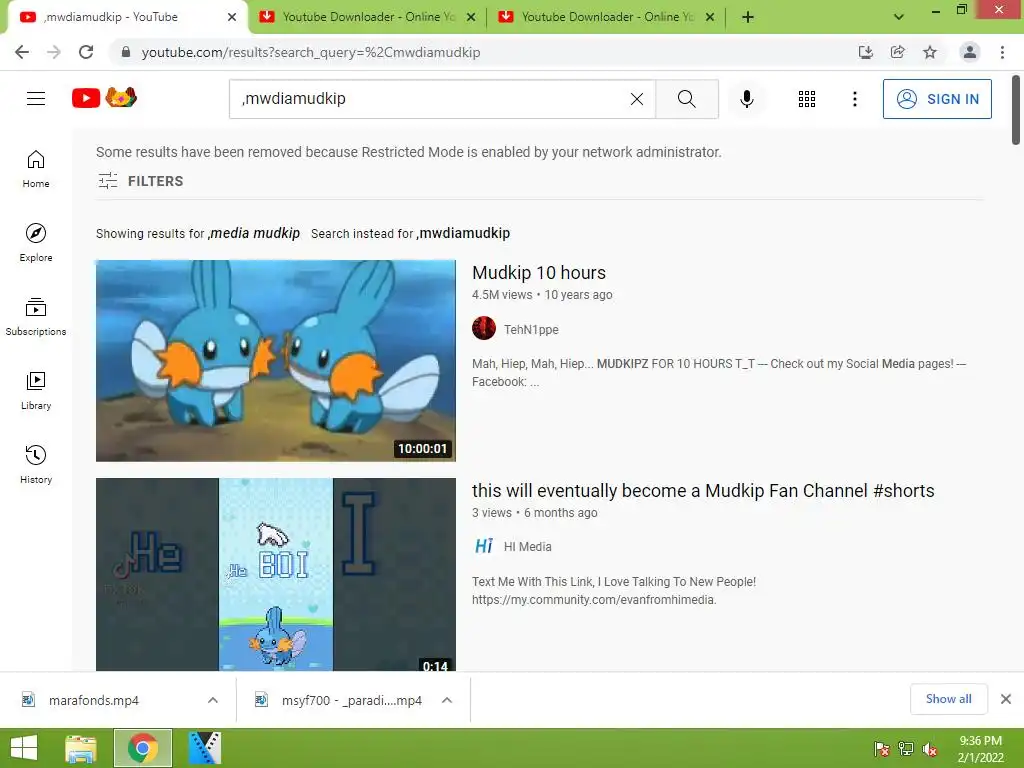
Task: View the site lock icon info
Action: (x=126, y=52)
